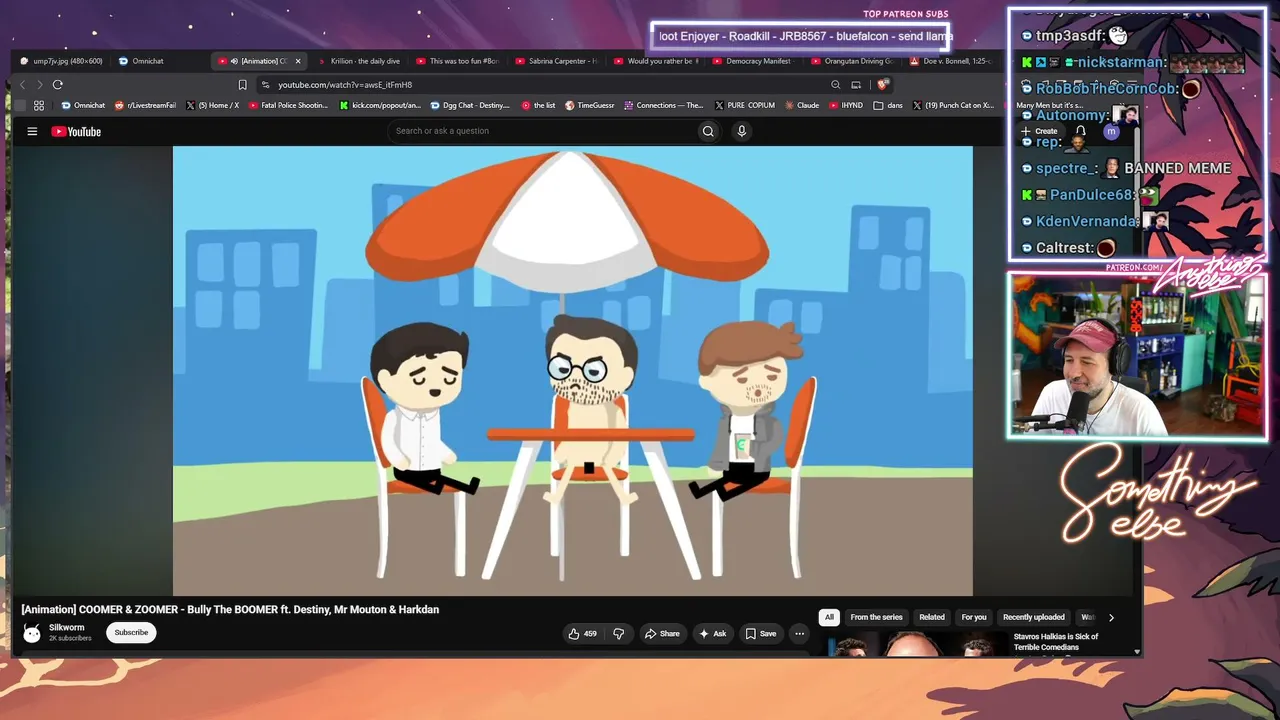Switch to 'Would you rather be' tab
This screenshot has height=720, width=1280.
(x=655, y=61)
